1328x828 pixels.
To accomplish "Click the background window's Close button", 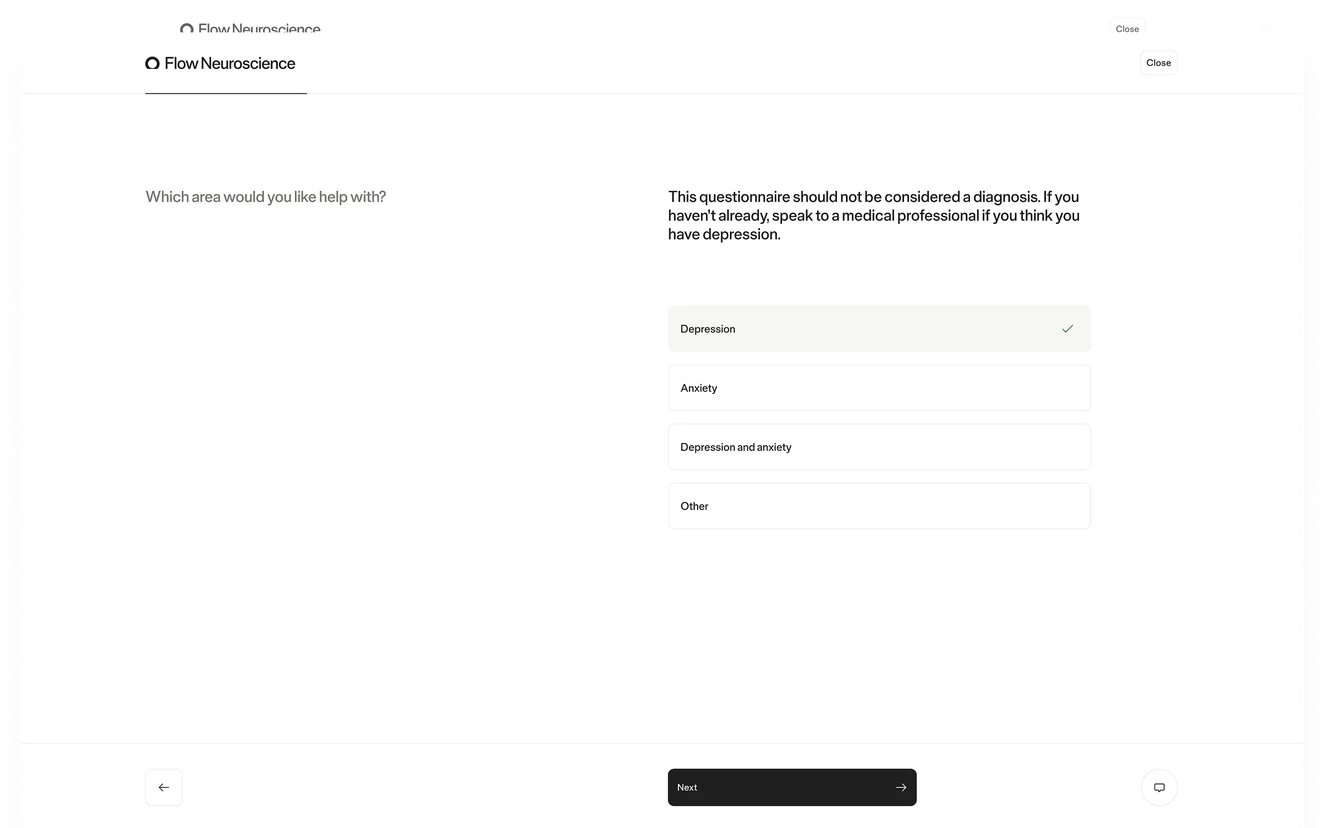I will [x=1127, y=29].
